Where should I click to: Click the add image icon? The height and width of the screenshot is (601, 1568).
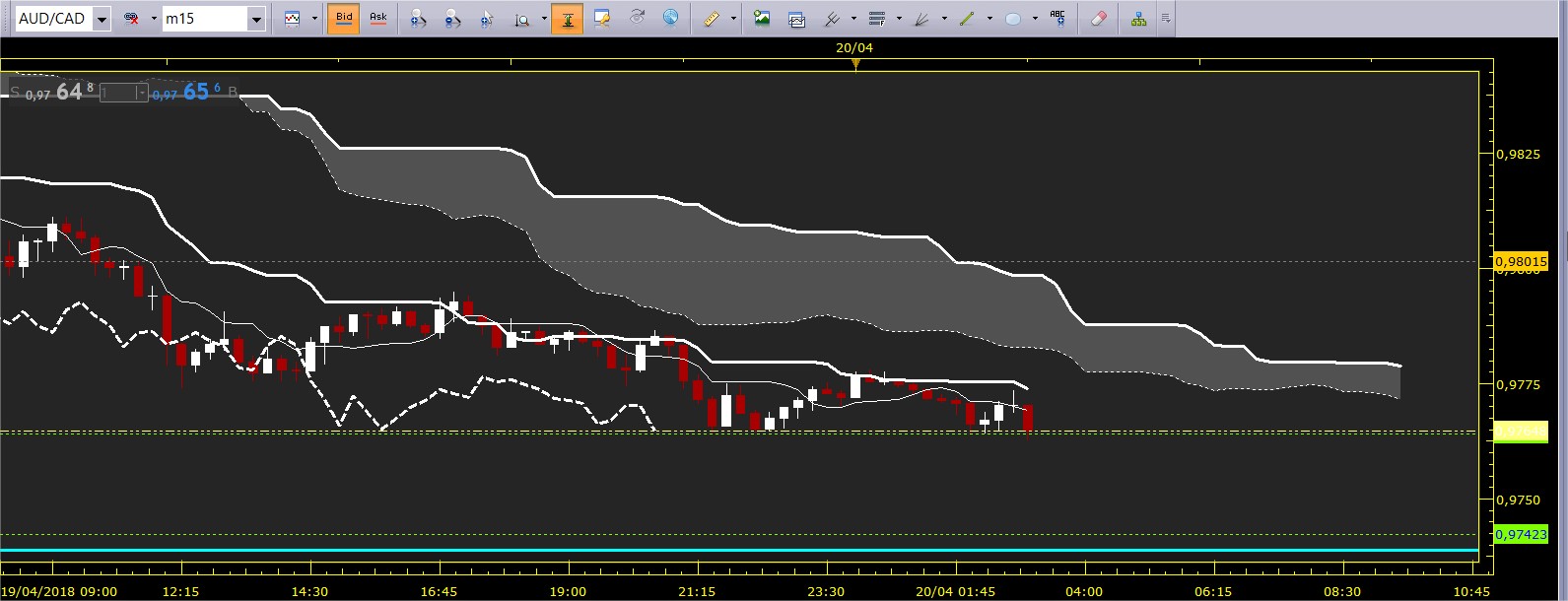click(x=762, y=18)
